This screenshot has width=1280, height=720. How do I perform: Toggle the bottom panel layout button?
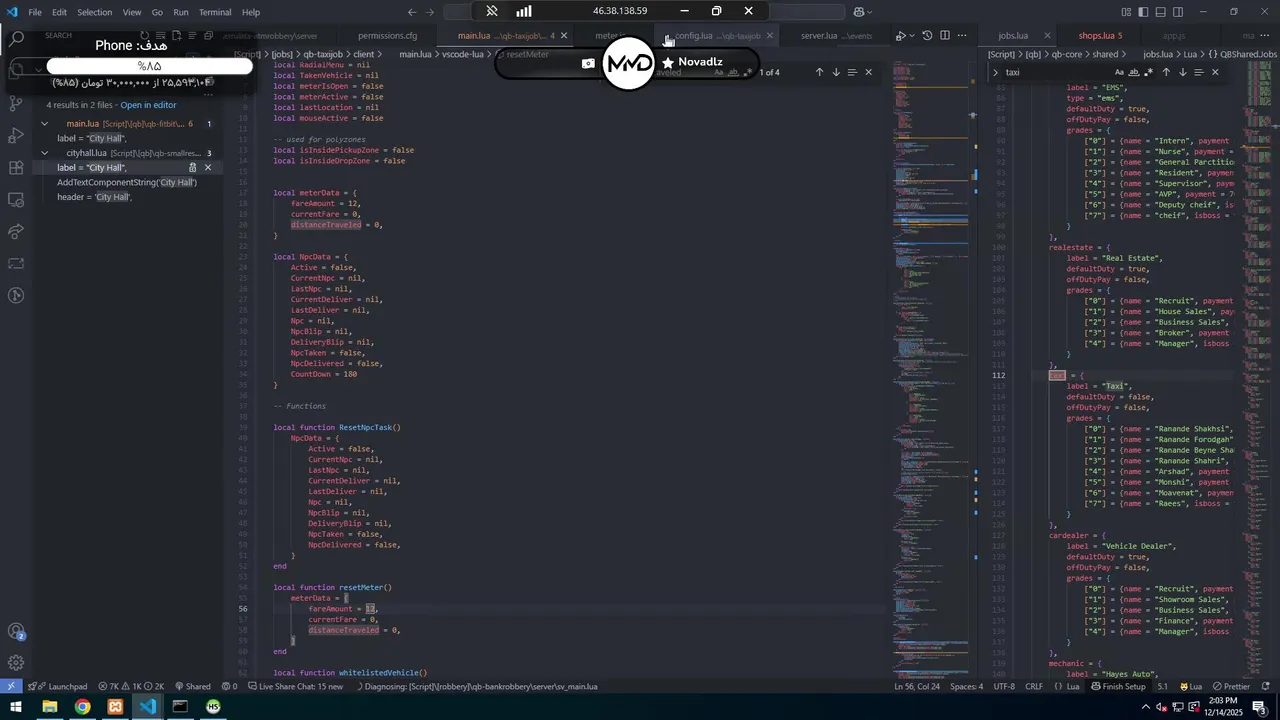pos(1160,12)
